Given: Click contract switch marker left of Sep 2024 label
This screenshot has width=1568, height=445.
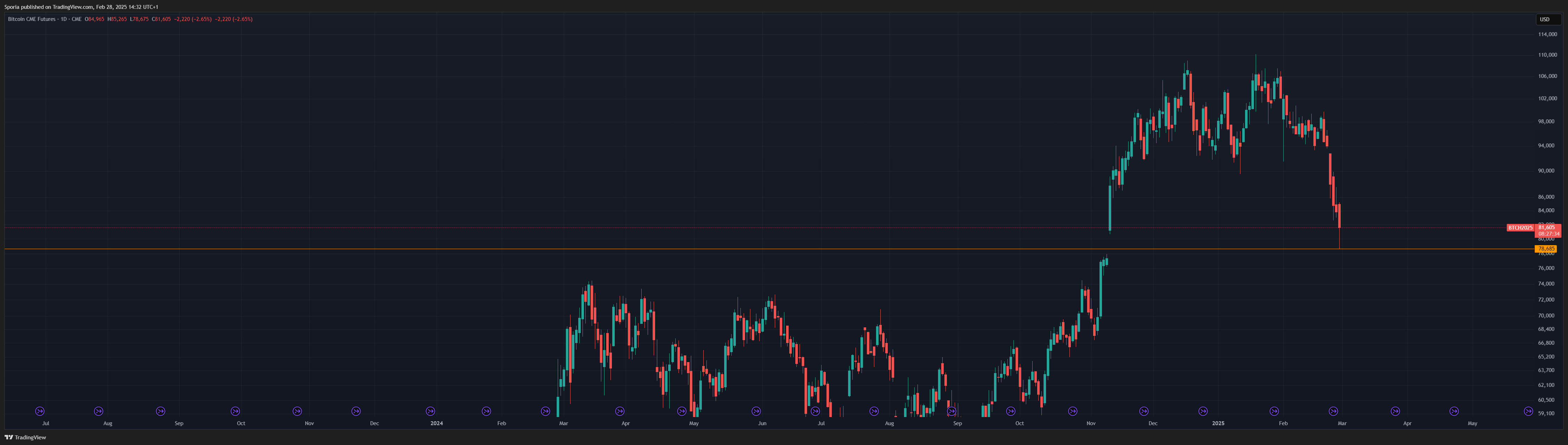Looking at the screenshot, I should pos(951,411).
